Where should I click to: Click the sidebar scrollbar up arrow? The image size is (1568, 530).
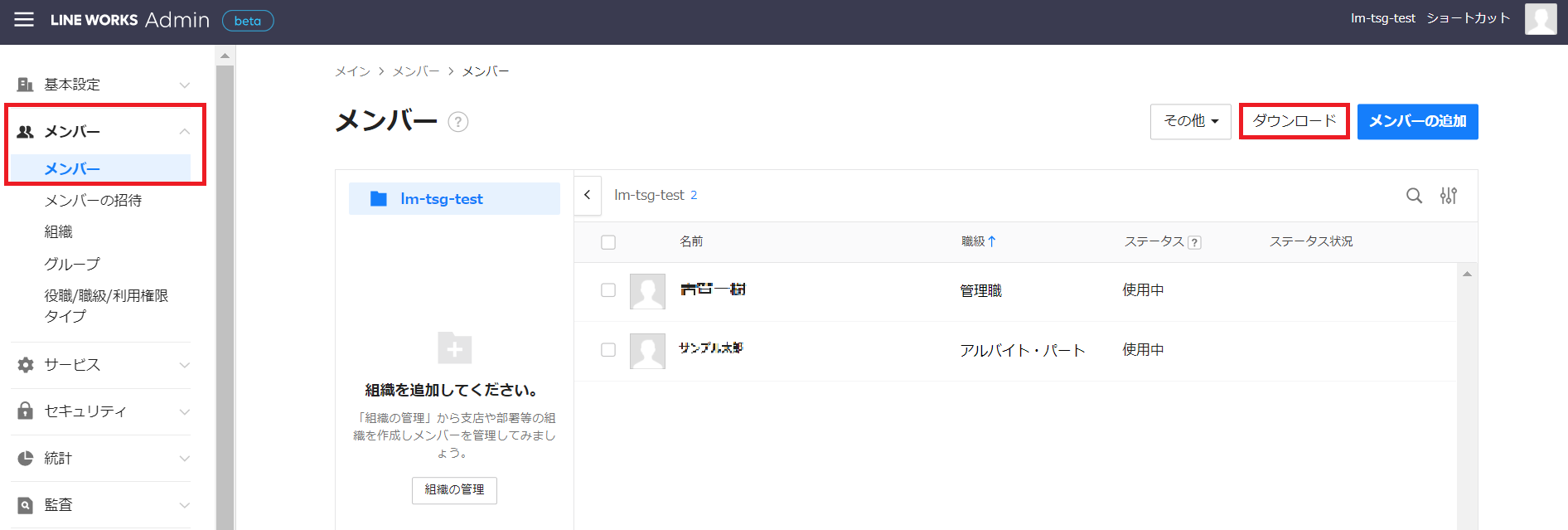[225, 56]
